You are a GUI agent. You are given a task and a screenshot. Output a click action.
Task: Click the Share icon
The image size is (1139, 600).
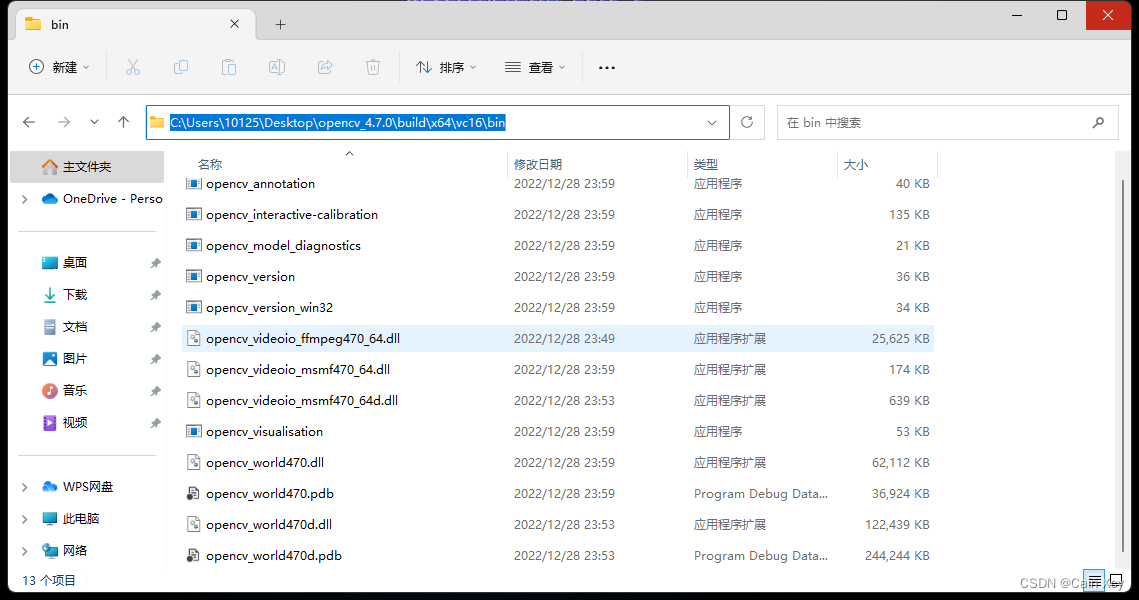(325, 67)
